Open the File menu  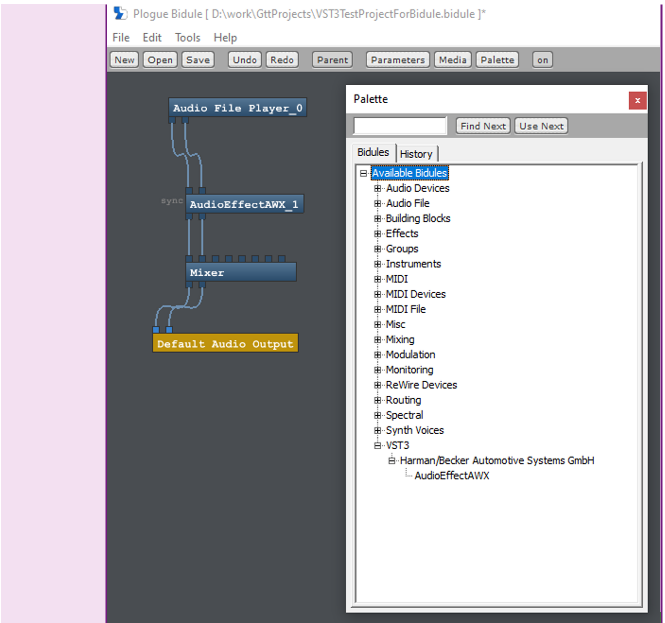click(x=121, y=38)
